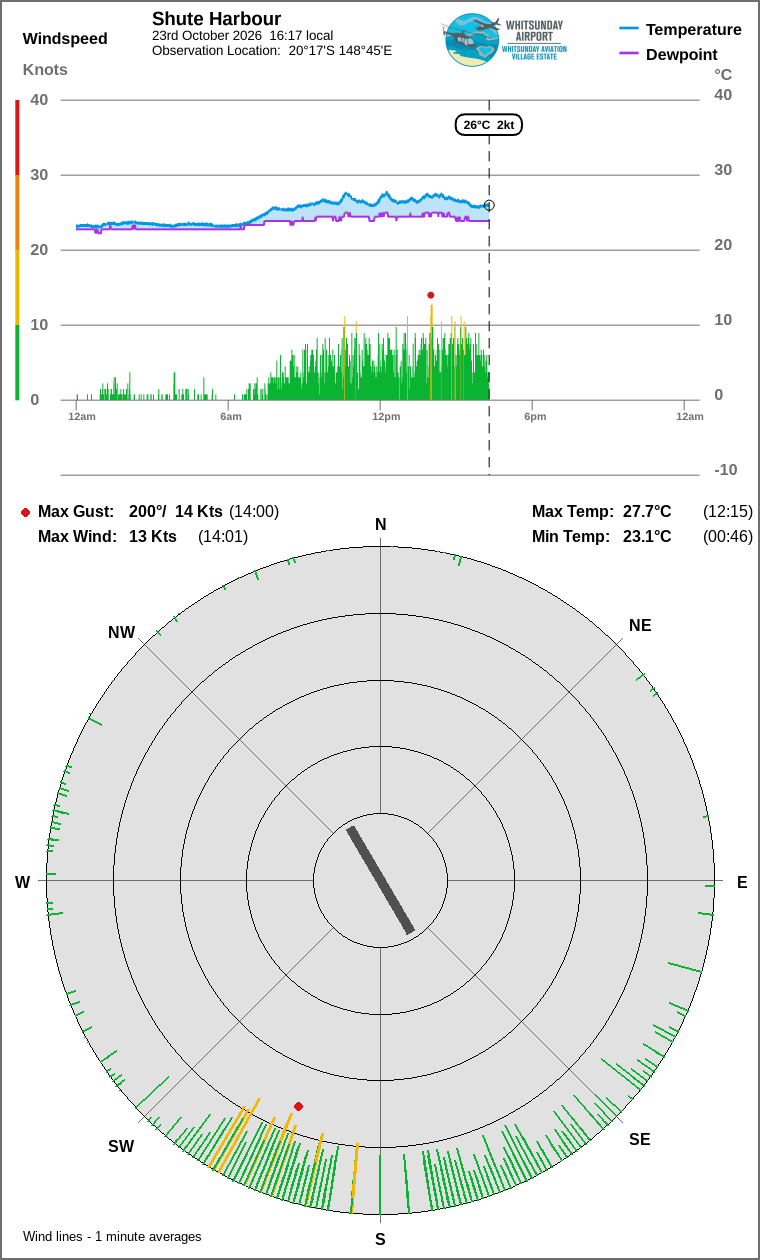Click the E compass label
The height and width of the screenshot is (1260, 760).
click(x=742, y=882)
